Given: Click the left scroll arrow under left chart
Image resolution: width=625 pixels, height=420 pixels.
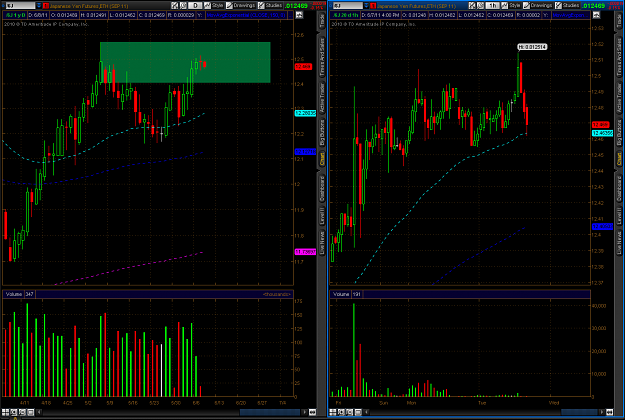Looking at the screenshot, I should point(39,412).
